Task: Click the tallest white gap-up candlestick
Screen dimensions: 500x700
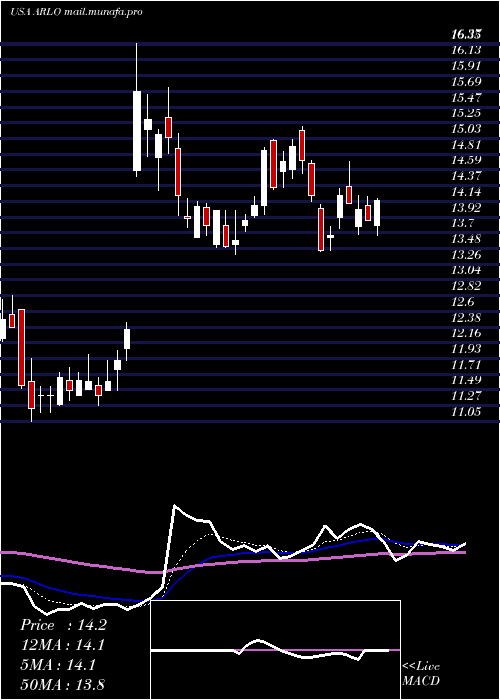Action: pos(137,131)
